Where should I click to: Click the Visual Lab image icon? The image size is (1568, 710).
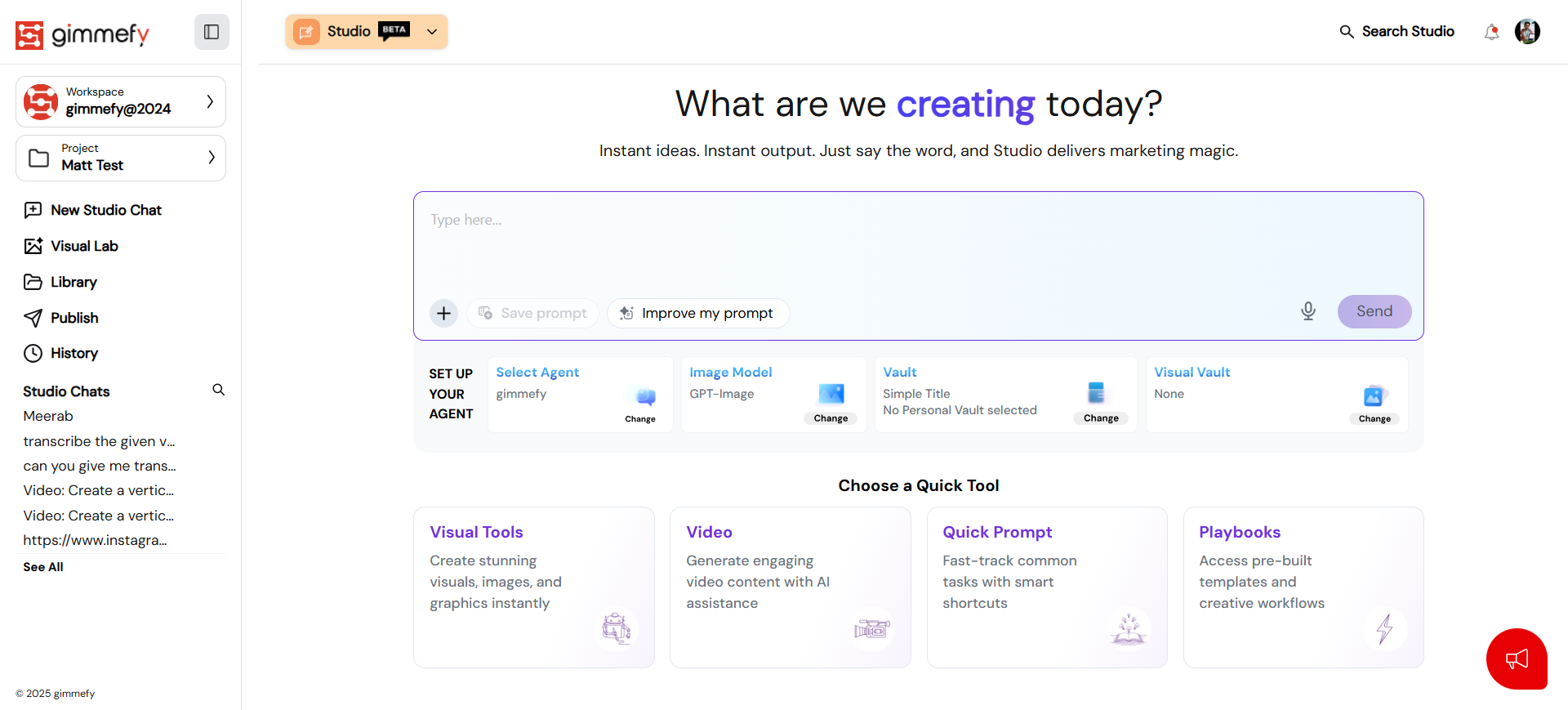pyautogui.click(x=33, y=246)
